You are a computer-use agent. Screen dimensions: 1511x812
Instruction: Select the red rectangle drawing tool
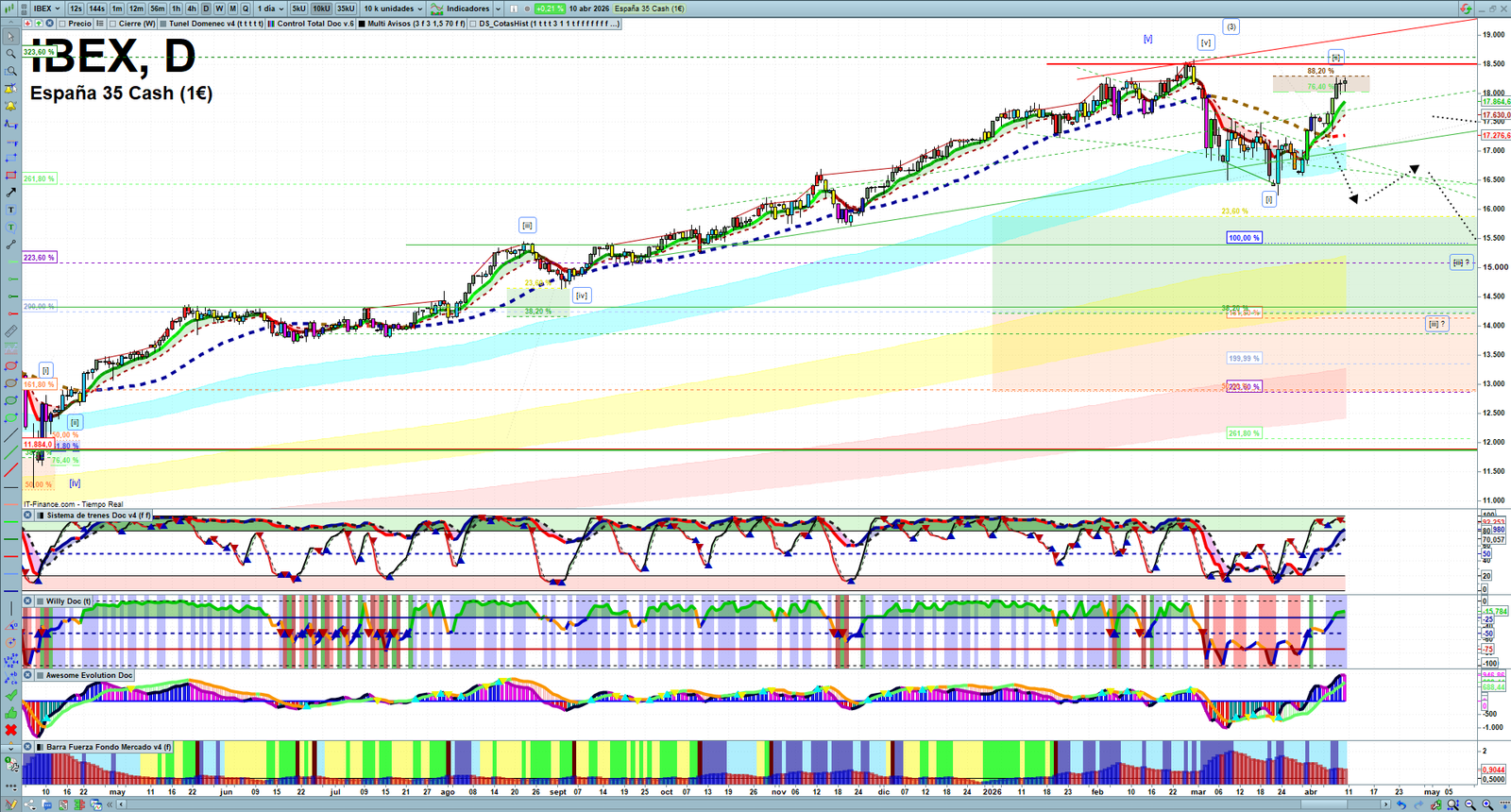[10, 176]
